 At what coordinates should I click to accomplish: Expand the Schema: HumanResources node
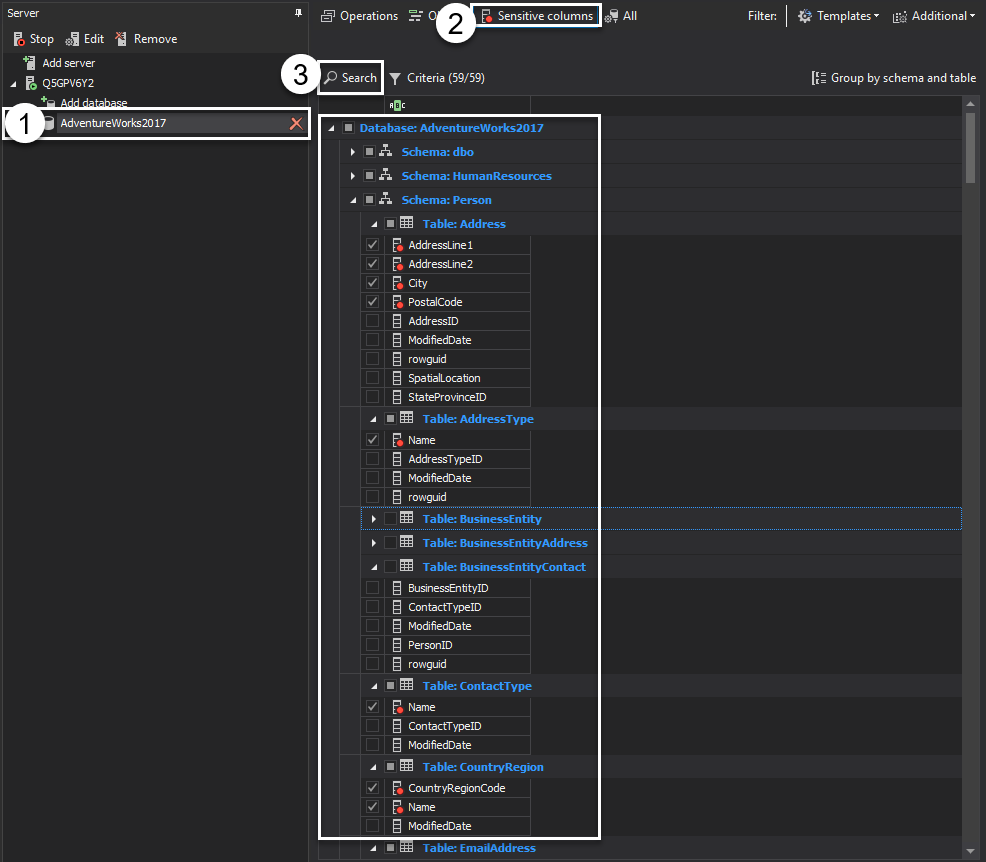tap(353, 176)
